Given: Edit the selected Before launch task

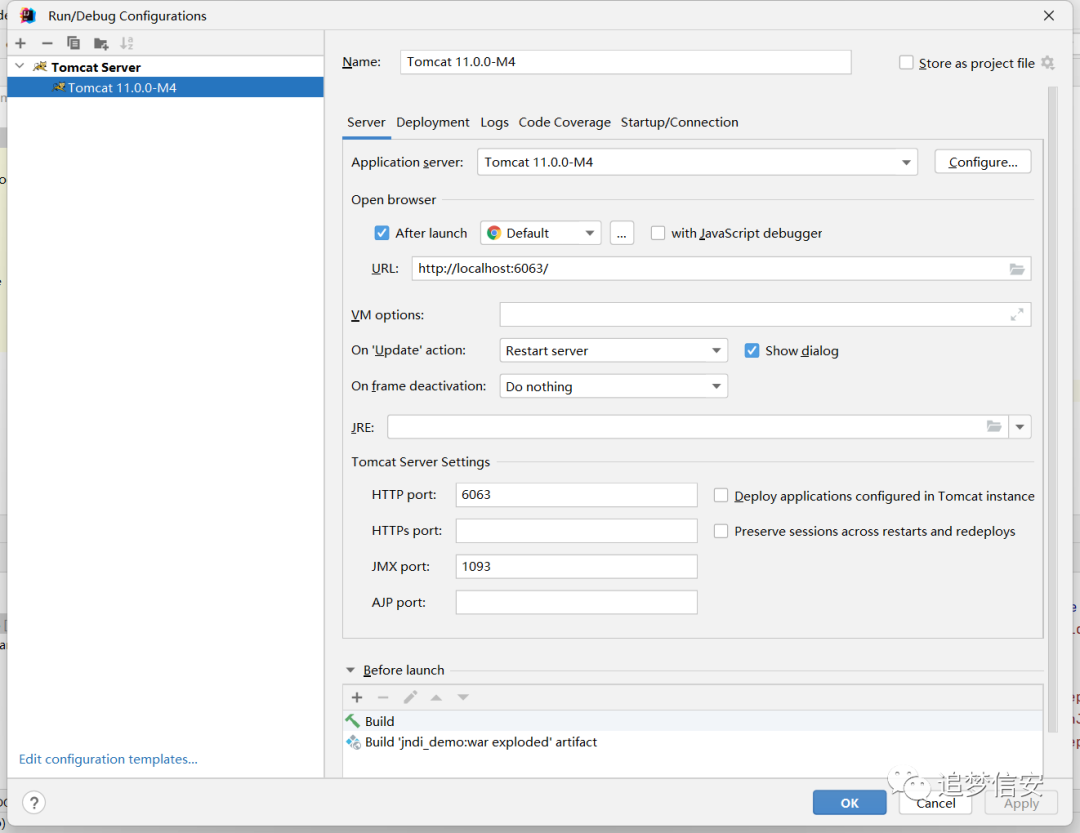Looking at the screenshot, I should tap(410, 697).
